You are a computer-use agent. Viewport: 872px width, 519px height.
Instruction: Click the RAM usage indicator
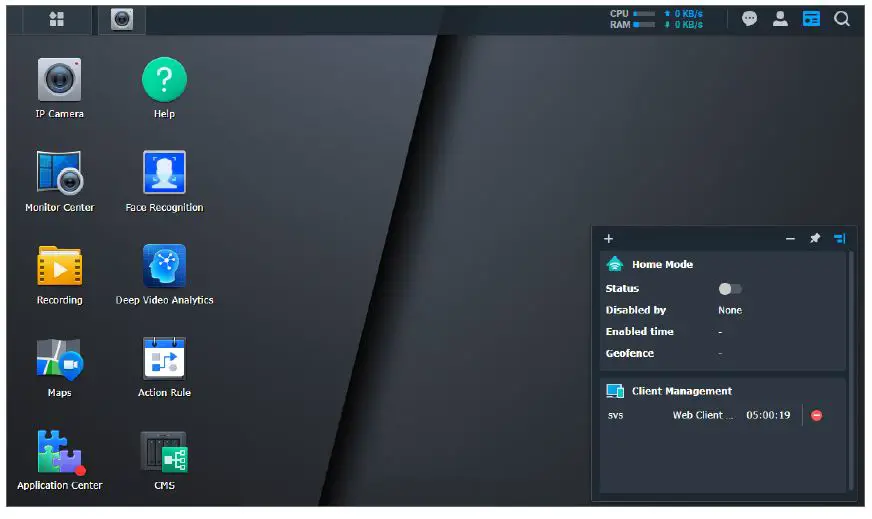(632, 24)
